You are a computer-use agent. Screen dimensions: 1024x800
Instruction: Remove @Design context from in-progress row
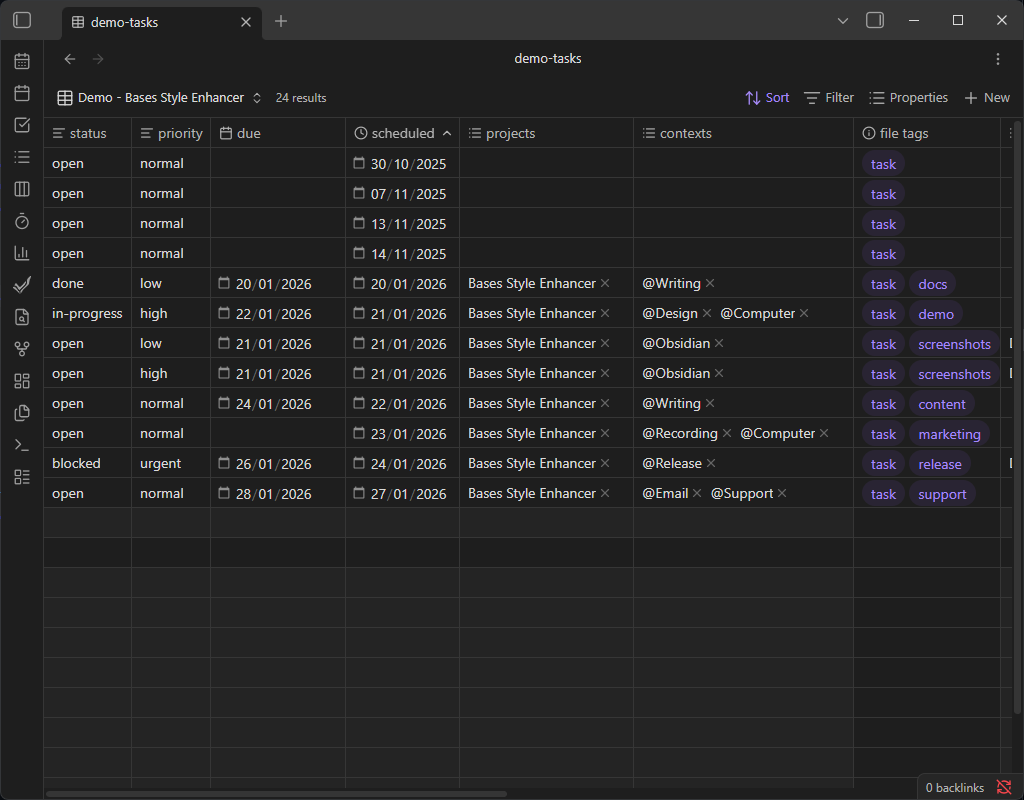(707, 313)
